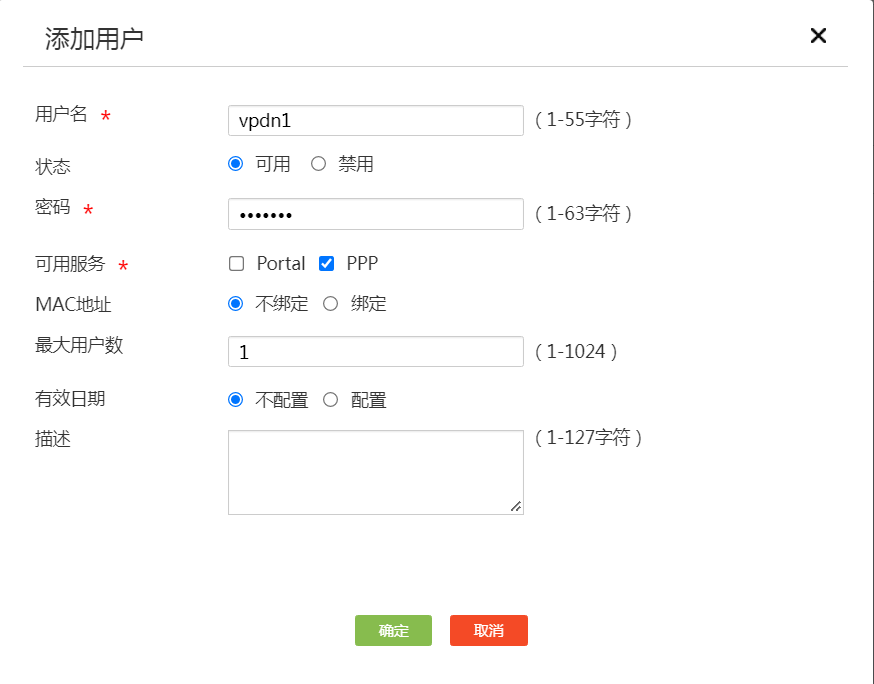
Task: Select the 禁用 status radio button
Action: [x=319, y=164]
